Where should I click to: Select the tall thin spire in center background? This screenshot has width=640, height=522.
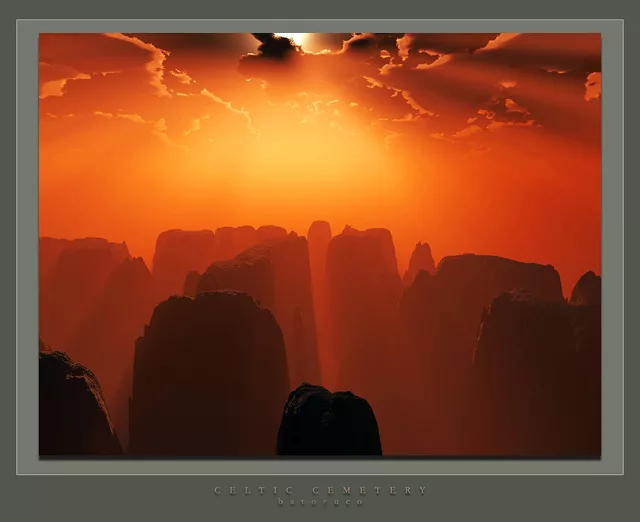coord(319,260)
